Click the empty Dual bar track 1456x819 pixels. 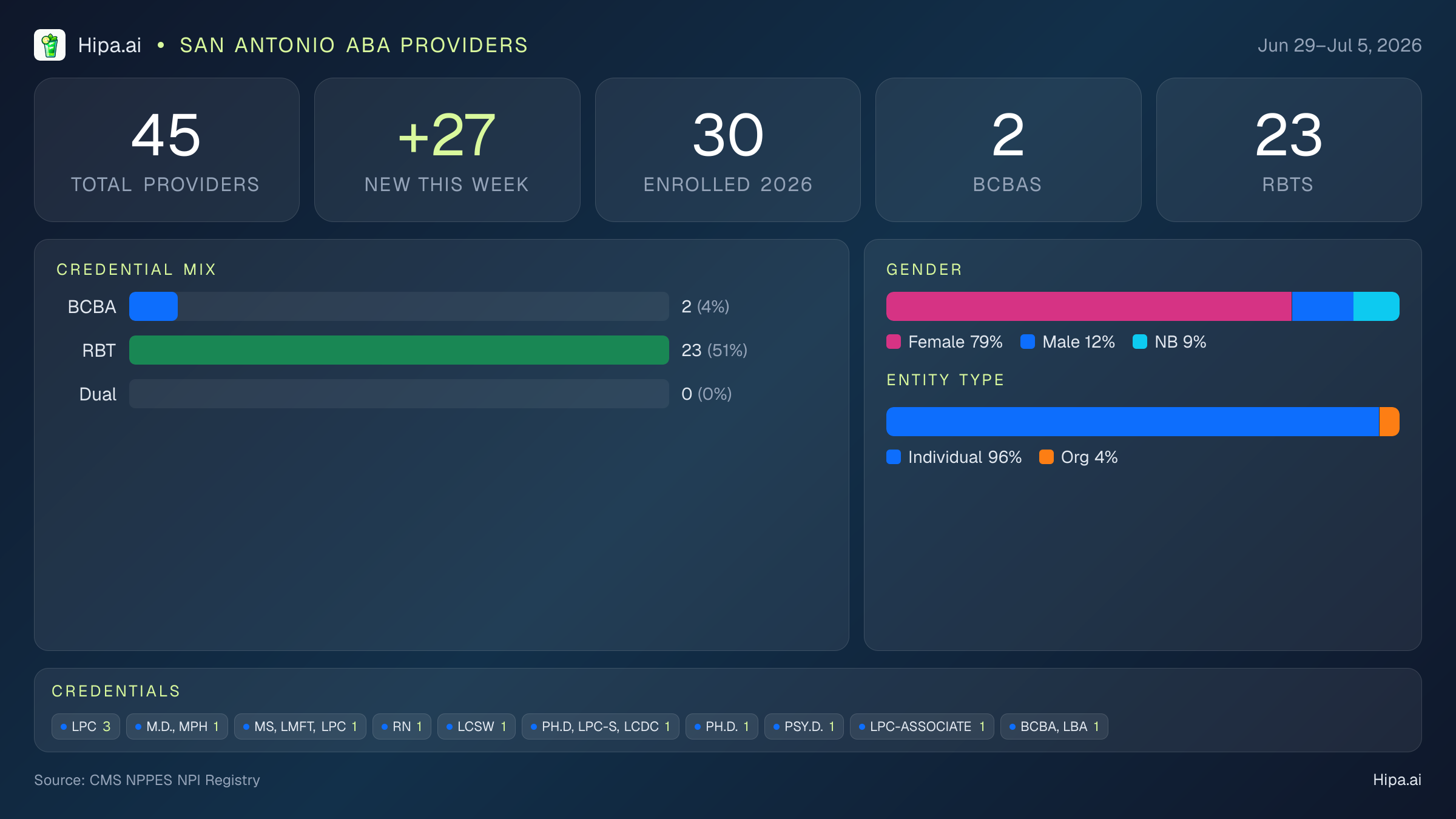pyautogui.click(x=399, y=394)
